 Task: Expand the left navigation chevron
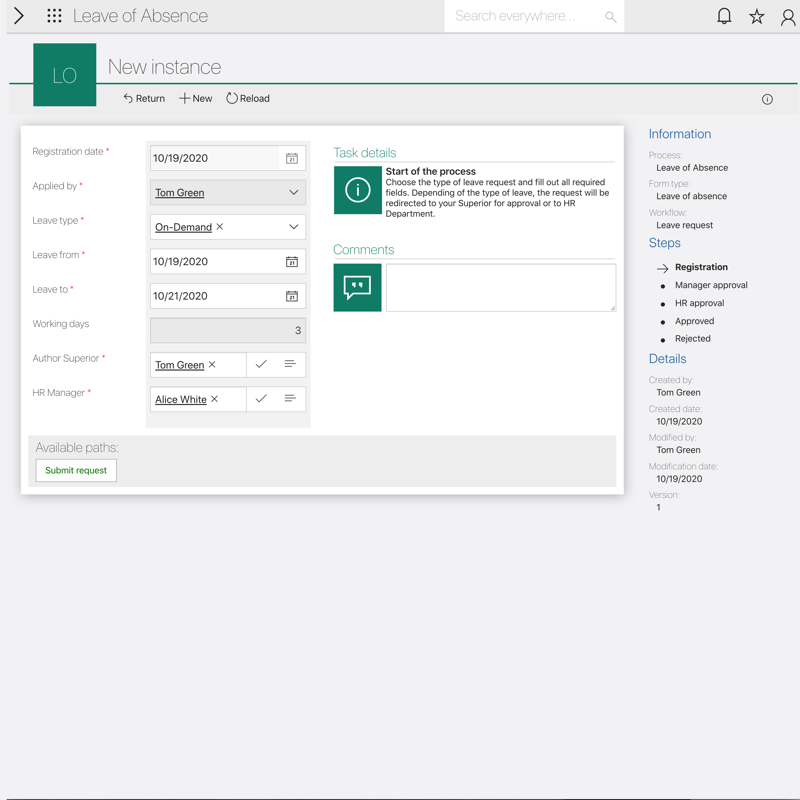coord(18,16)
